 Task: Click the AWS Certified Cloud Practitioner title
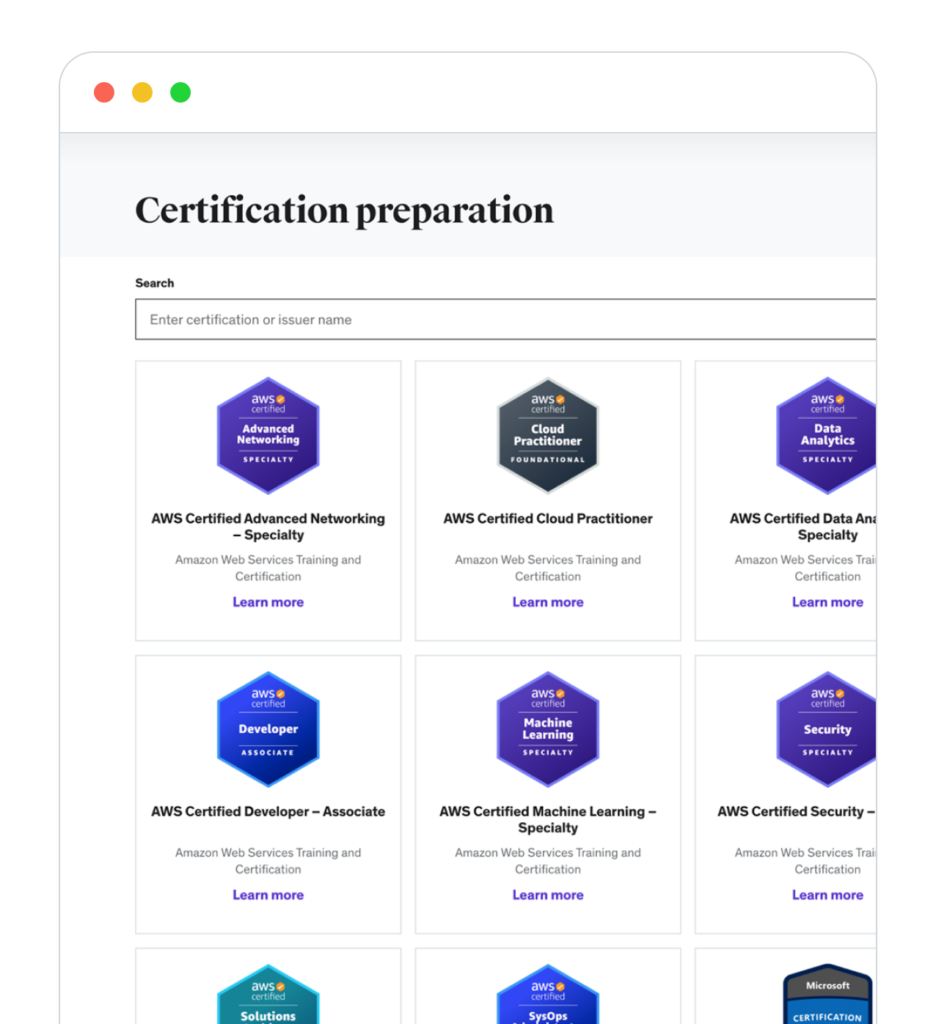click(547, 519)
